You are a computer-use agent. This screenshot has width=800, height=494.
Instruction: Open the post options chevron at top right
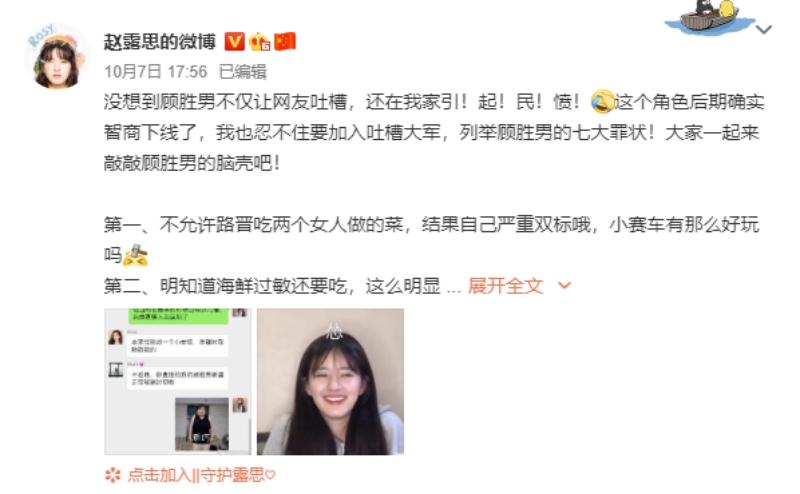(764, 29)
